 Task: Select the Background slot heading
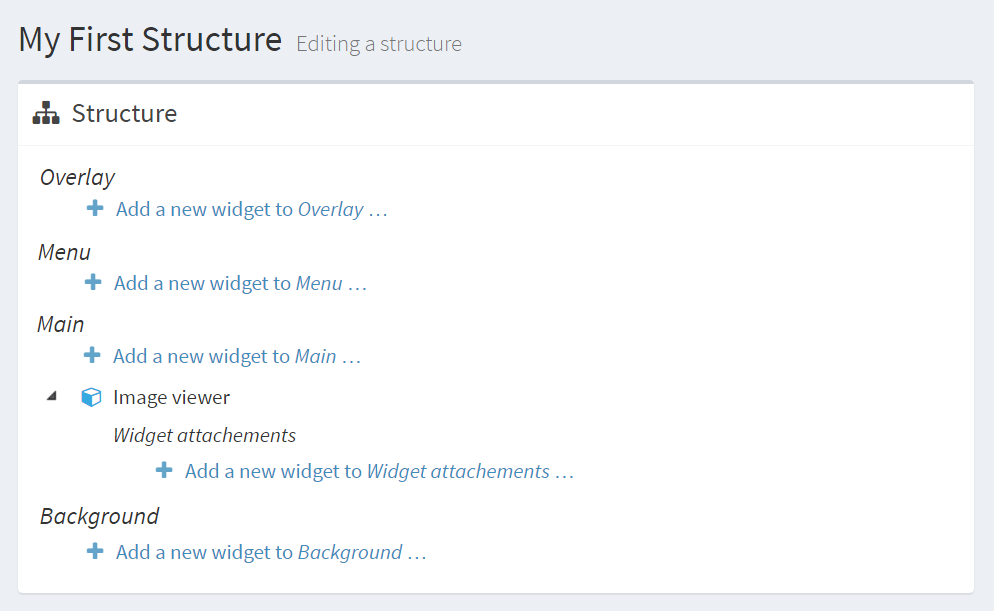[x=99, y=516]
